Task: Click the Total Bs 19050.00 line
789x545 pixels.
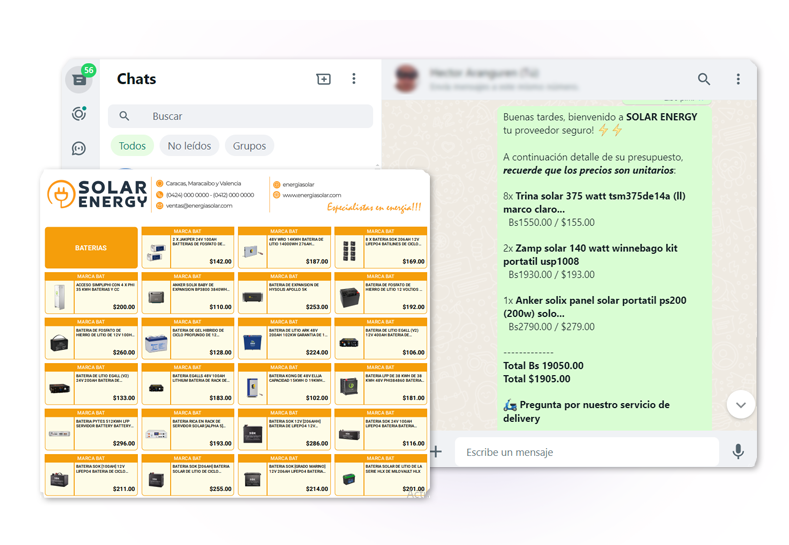Action: click(x=543, y=365)
